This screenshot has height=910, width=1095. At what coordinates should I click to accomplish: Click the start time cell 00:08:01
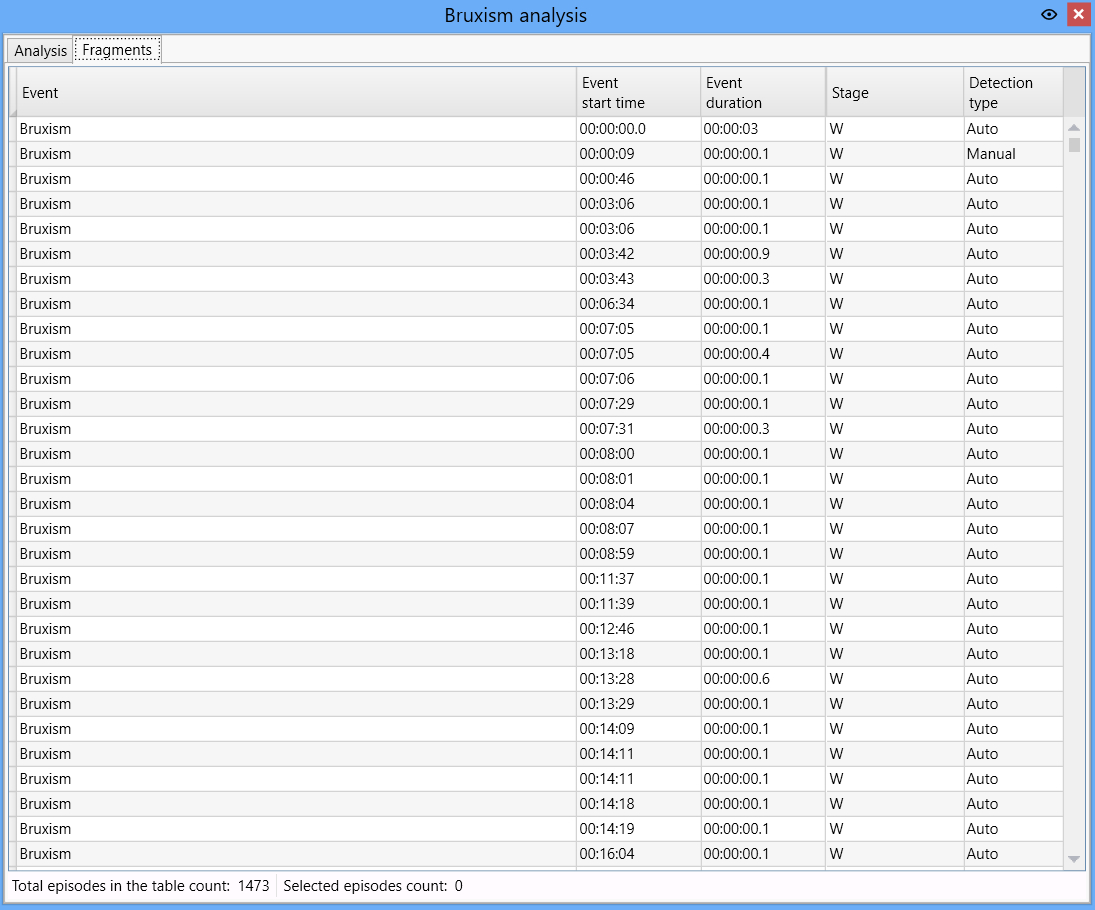[638, 479]
